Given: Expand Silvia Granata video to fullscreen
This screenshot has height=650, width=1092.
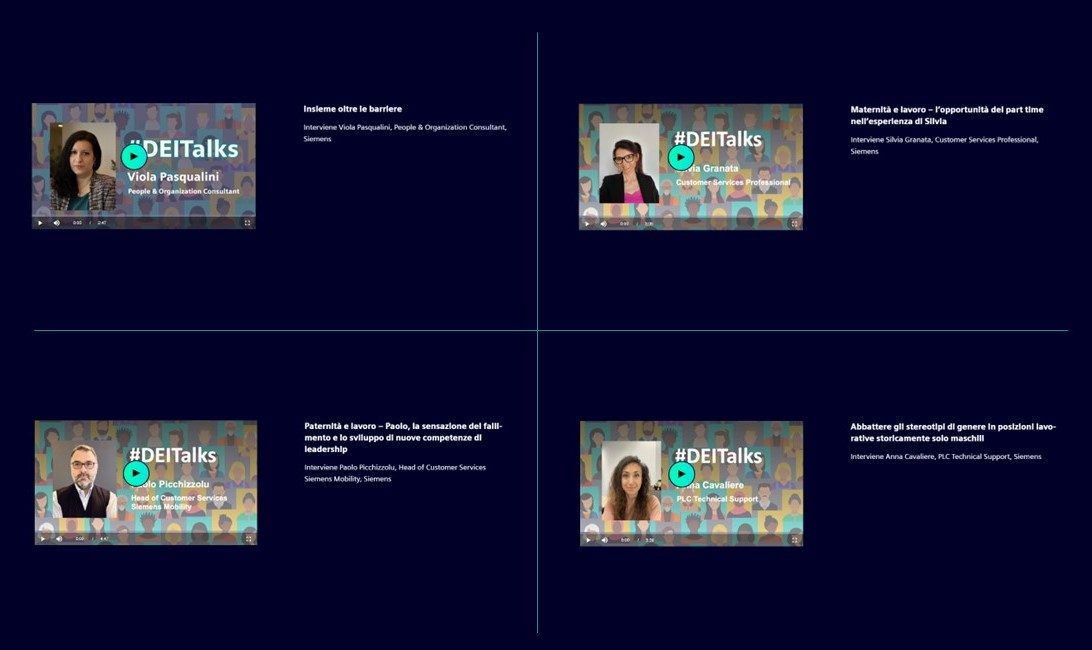Looking at the screenshot, I should tap(795, 224).
